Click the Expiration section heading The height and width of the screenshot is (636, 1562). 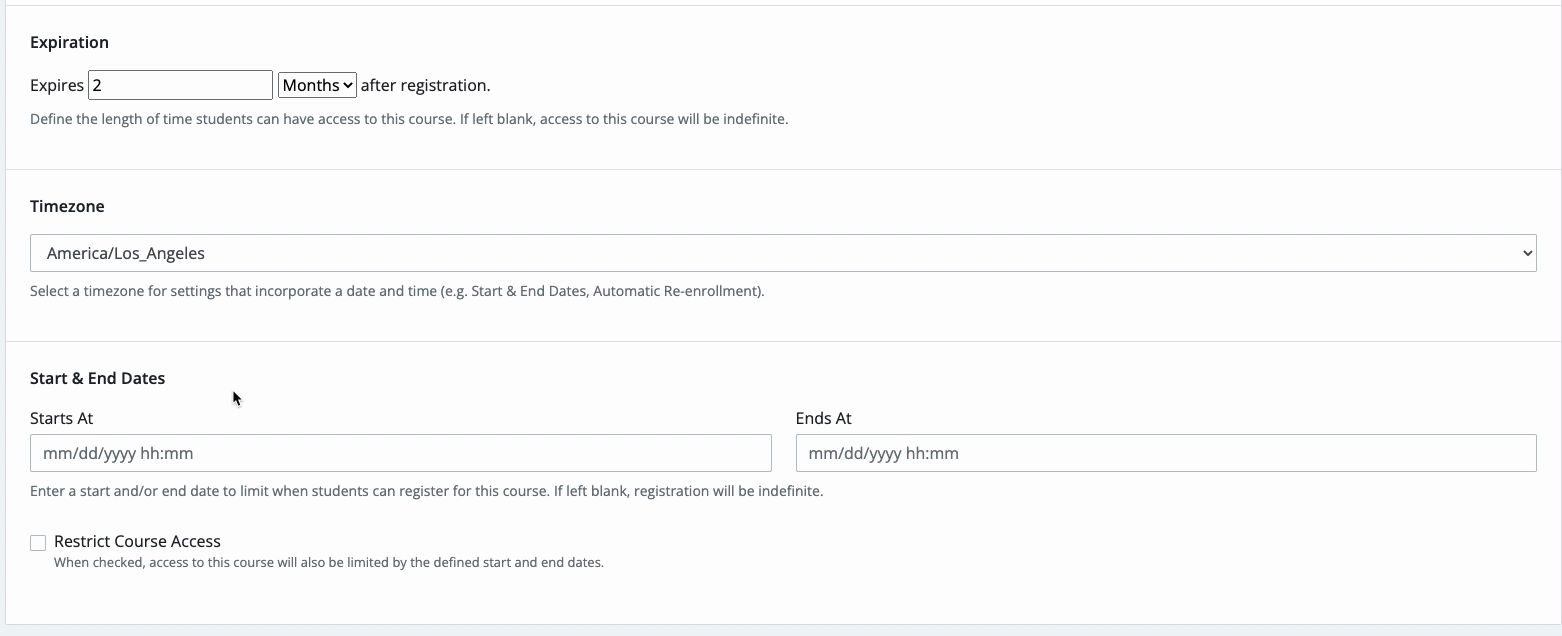pos(69,42)
